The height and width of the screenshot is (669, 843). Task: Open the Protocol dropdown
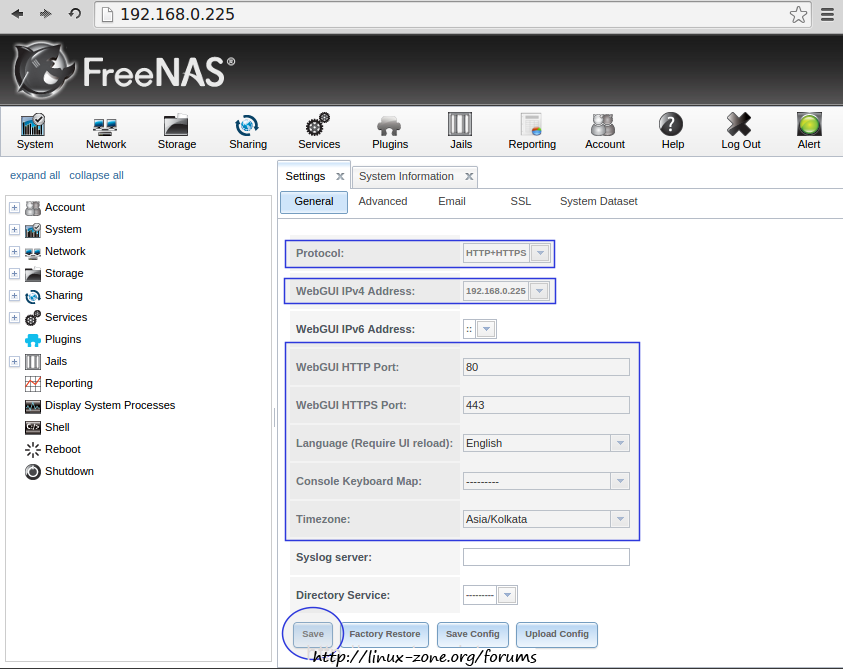[x=540, y=253]
